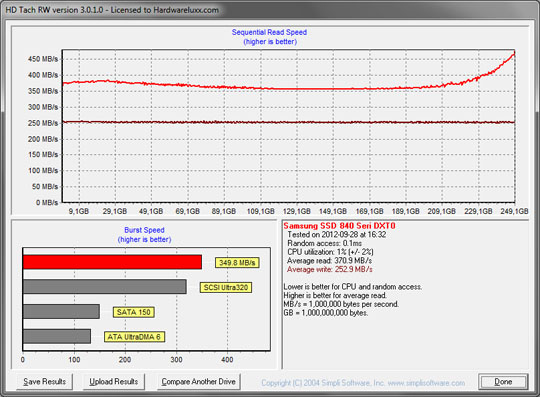Viewport: 540px width, 397px height.
Task: Click 'MB/s = 1,000,000 bytes per second' note
Action: (x=341, y=304)
